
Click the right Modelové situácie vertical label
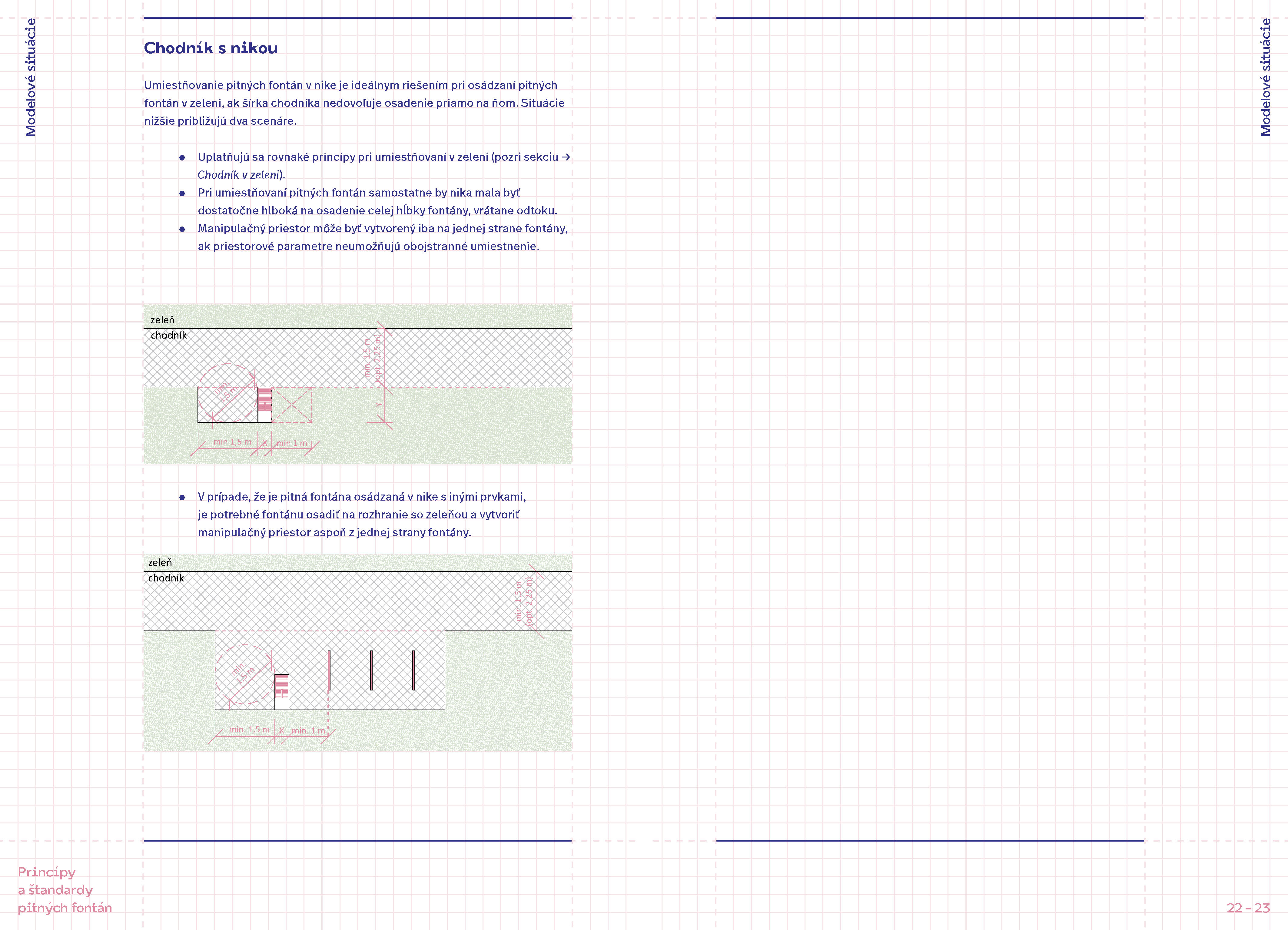click(x=1265, y=78)
